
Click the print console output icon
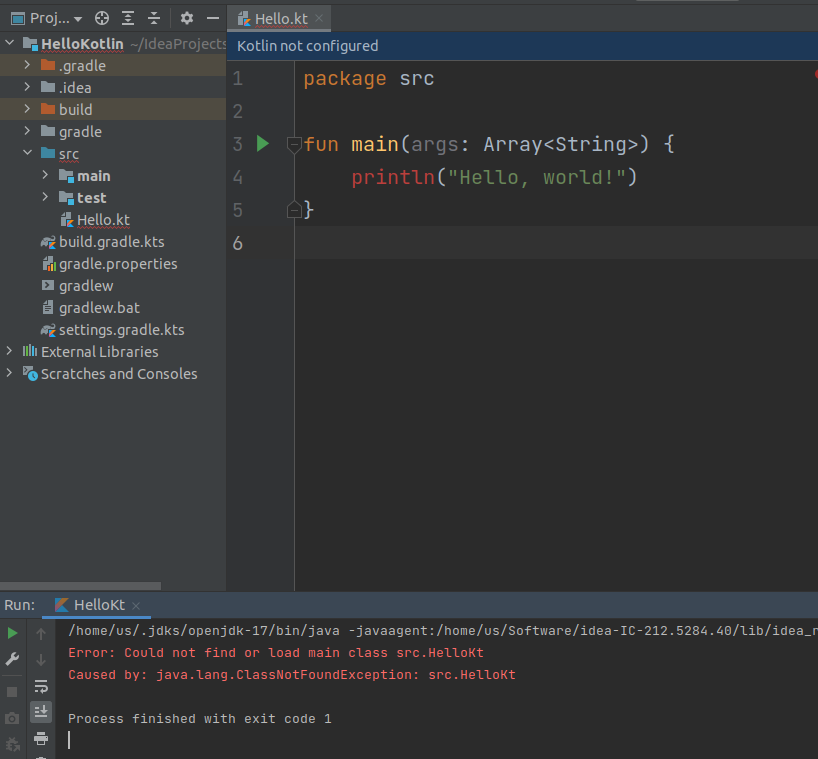41,738
